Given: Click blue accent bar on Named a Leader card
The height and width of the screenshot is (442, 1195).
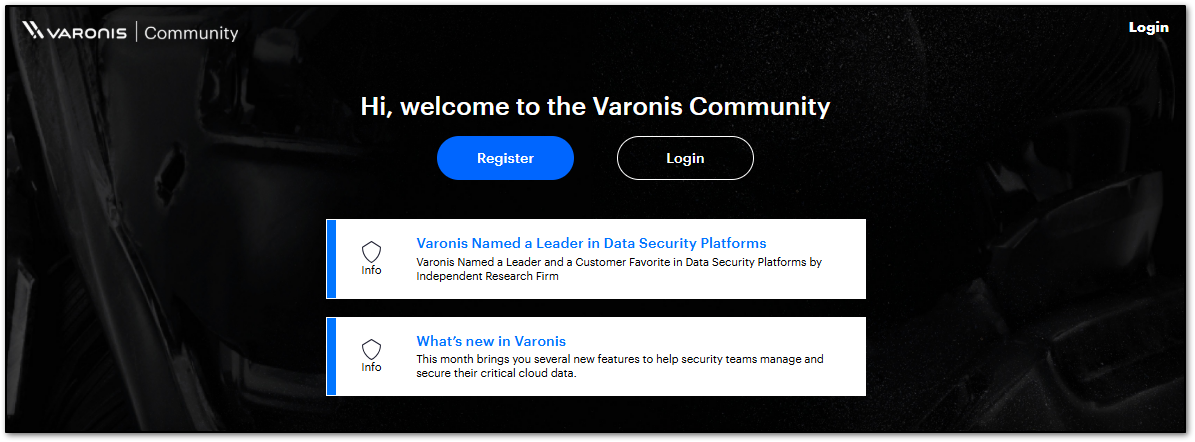Looking at the screenshot, I should (329, 259).
